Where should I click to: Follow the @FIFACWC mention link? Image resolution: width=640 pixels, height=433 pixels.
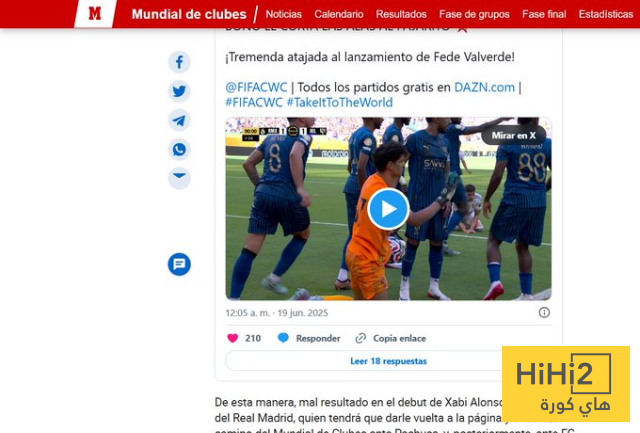[x=256, y=87]
